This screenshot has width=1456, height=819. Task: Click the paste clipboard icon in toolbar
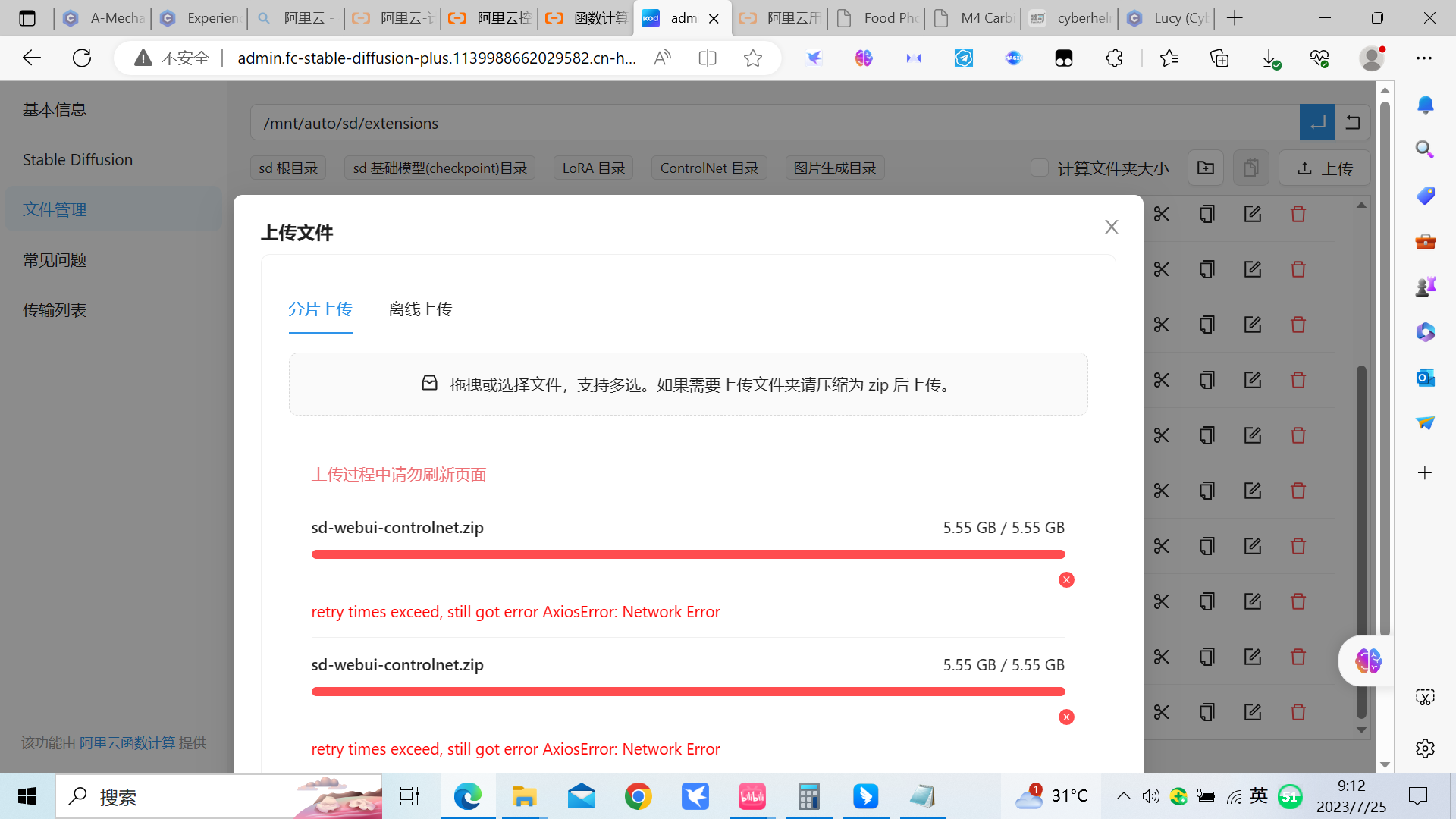pos(1250,168)
